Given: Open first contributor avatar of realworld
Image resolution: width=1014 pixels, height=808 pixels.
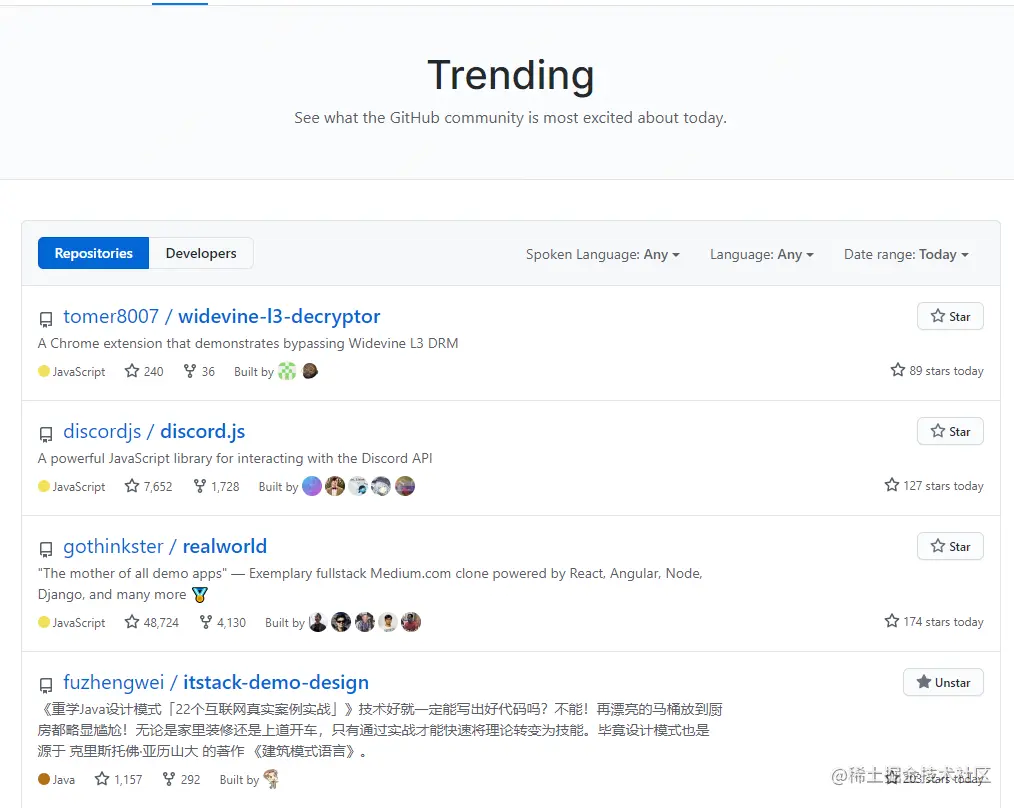Looking at the screenshot, I should [x=318, y=622].
